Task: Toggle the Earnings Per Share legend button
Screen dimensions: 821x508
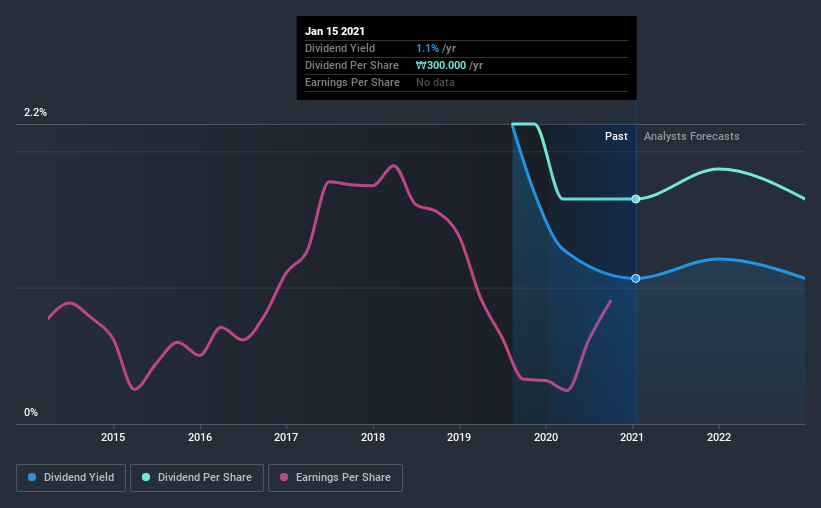Action: tap(335, 478)
